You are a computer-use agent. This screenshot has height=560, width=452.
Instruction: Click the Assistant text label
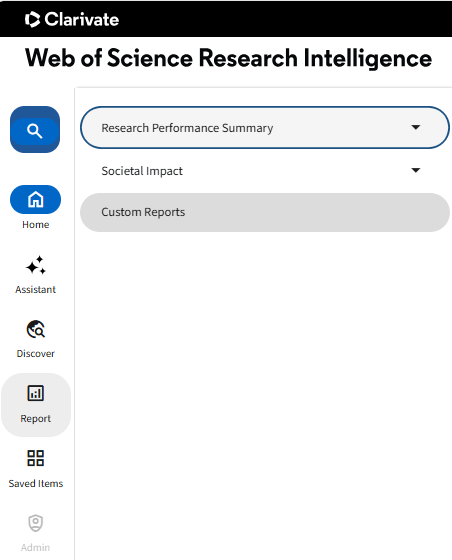point(35,289)
